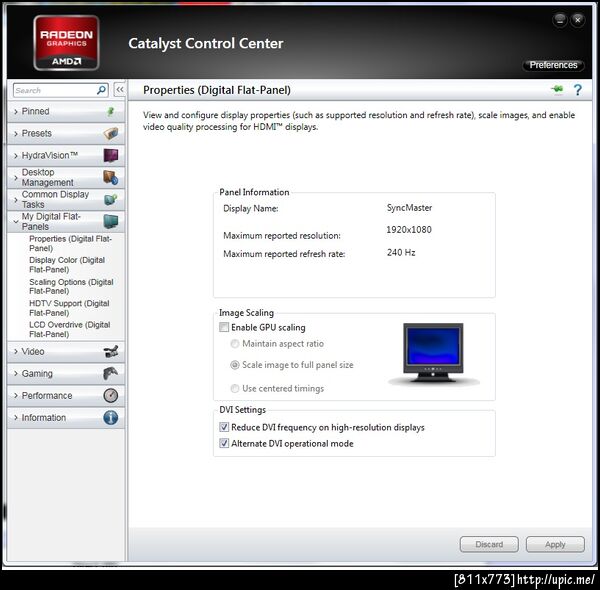This screenshot has height=590, width=600.
Task: Expand the Performance section
Action: point(66,395)
